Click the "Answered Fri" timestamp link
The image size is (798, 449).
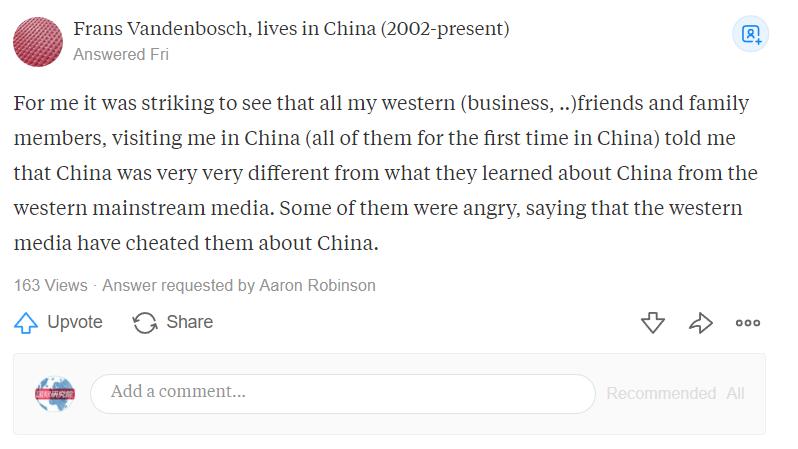[x=121, y=55]
